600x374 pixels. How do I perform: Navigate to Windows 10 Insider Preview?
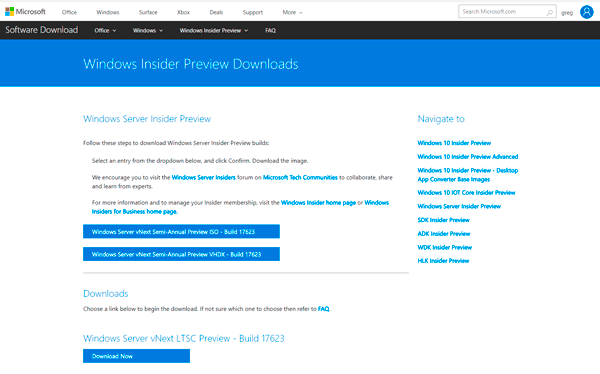click(x=454, y=143)
